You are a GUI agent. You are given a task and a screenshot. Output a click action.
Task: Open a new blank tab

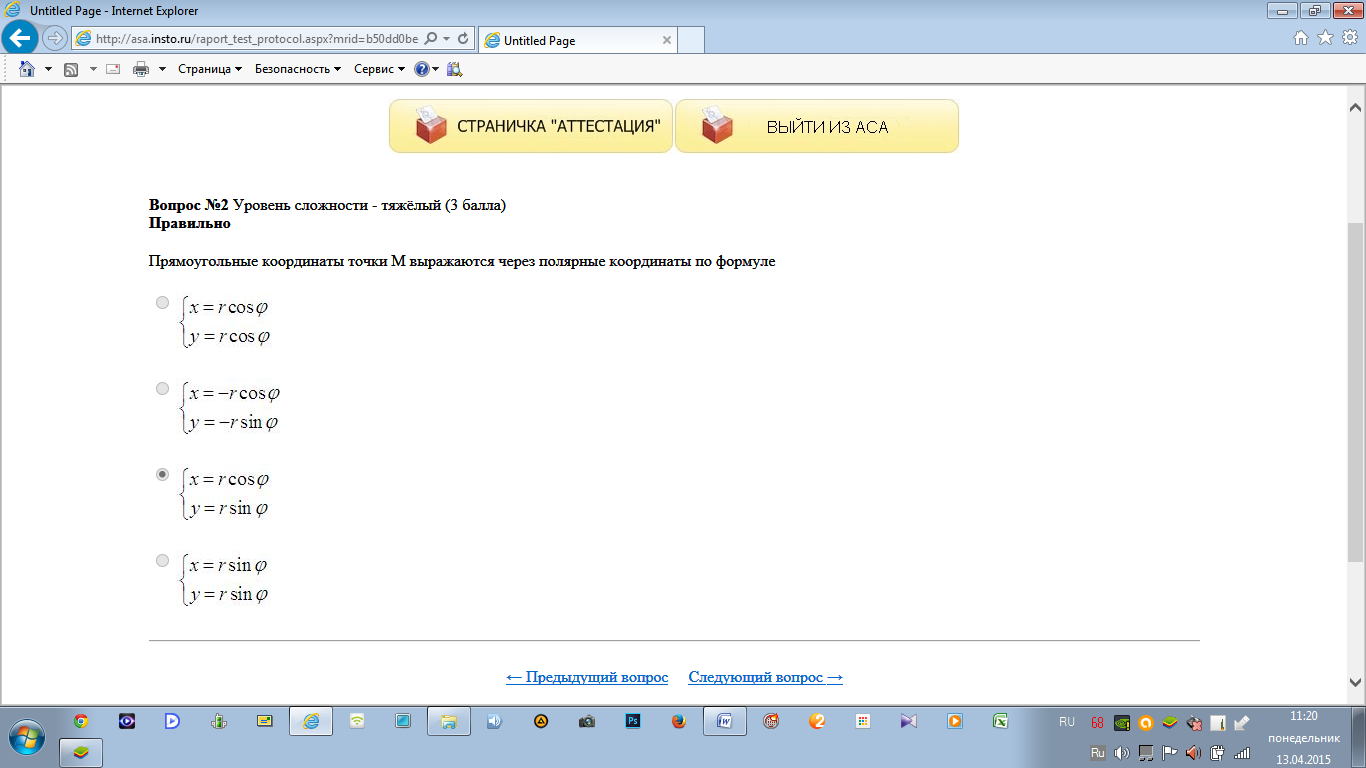pos(691,40)
